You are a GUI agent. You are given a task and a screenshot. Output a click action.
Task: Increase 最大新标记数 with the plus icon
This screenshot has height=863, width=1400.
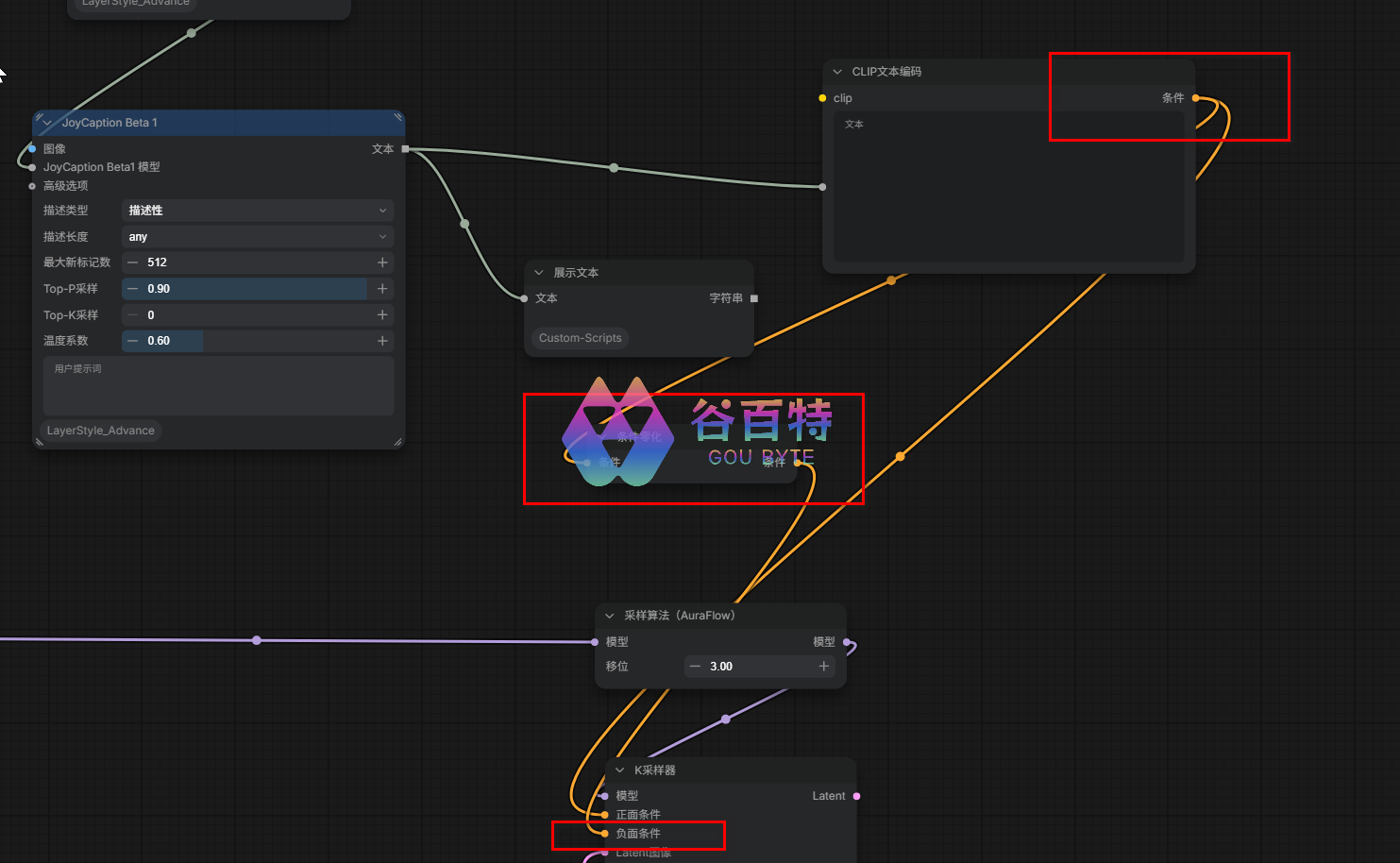click(x=382, y=262)
